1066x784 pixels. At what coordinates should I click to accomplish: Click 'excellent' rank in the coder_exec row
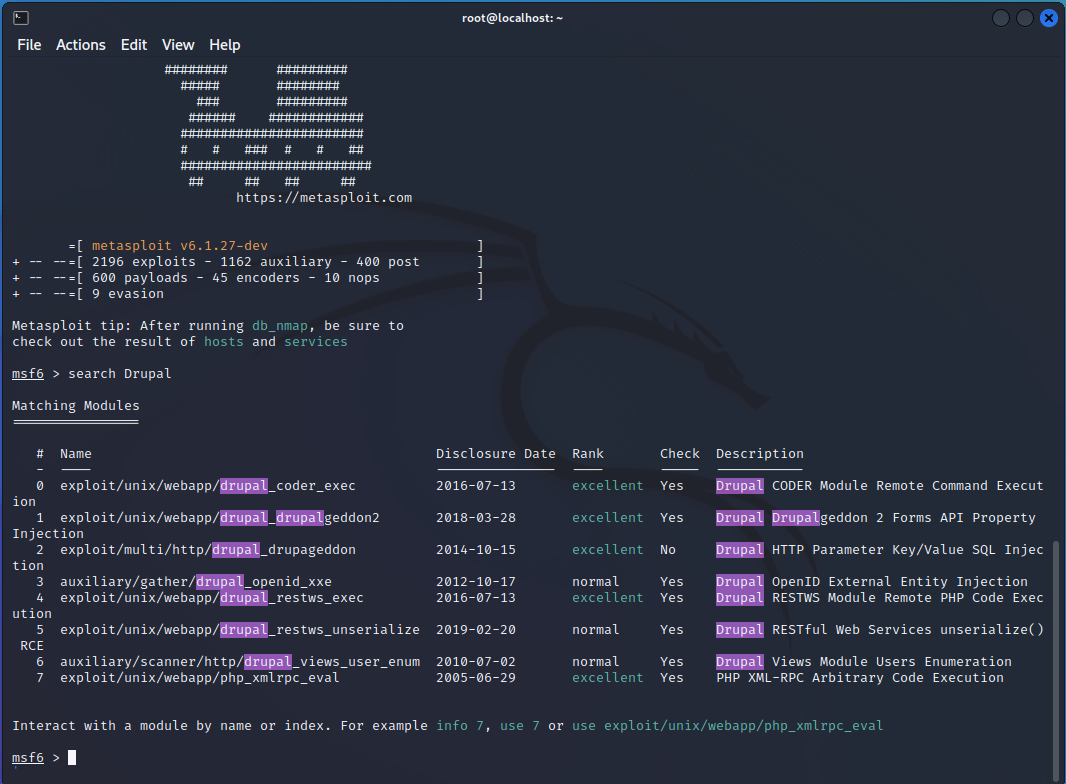click(x=608, y=485)
